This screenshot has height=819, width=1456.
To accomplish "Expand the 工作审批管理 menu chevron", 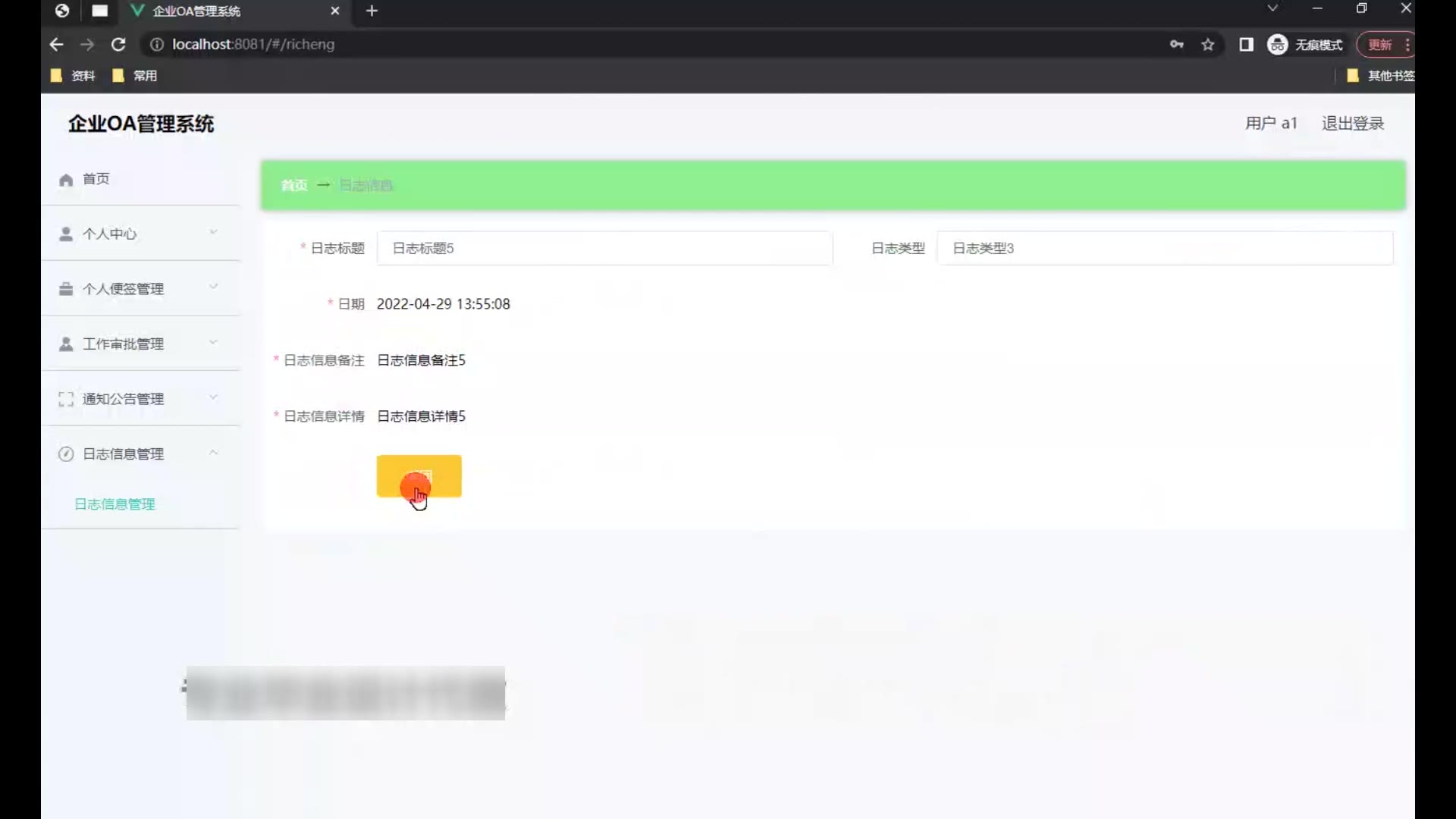I will (x=213, y=342).
